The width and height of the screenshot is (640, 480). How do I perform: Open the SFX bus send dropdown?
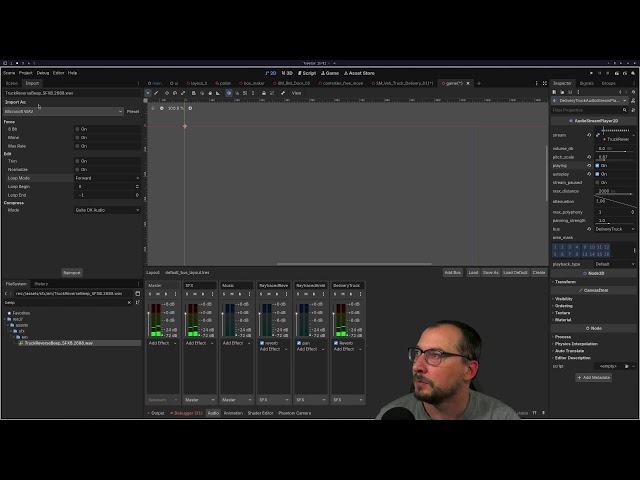[x=200, y=400]
